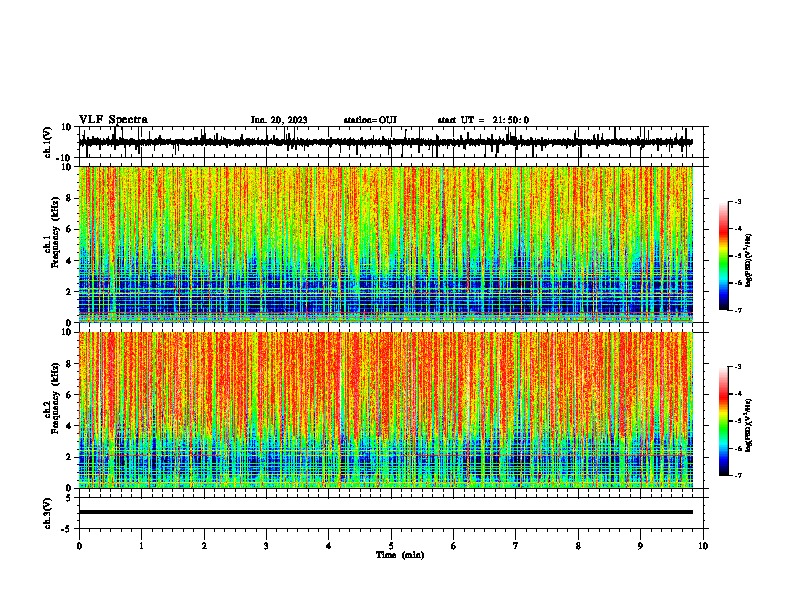Screen dimensions: 792x612
Task: Click the log(PSD) label beside ch.2 colorbar
Action: click(748, 425)
